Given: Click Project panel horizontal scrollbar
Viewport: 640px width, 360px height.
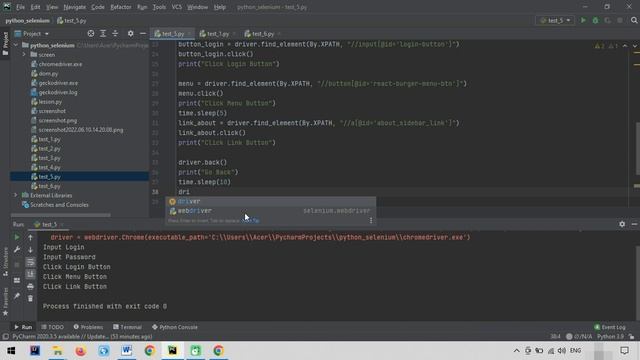Looking at the screenshot, I should (60, 215).
